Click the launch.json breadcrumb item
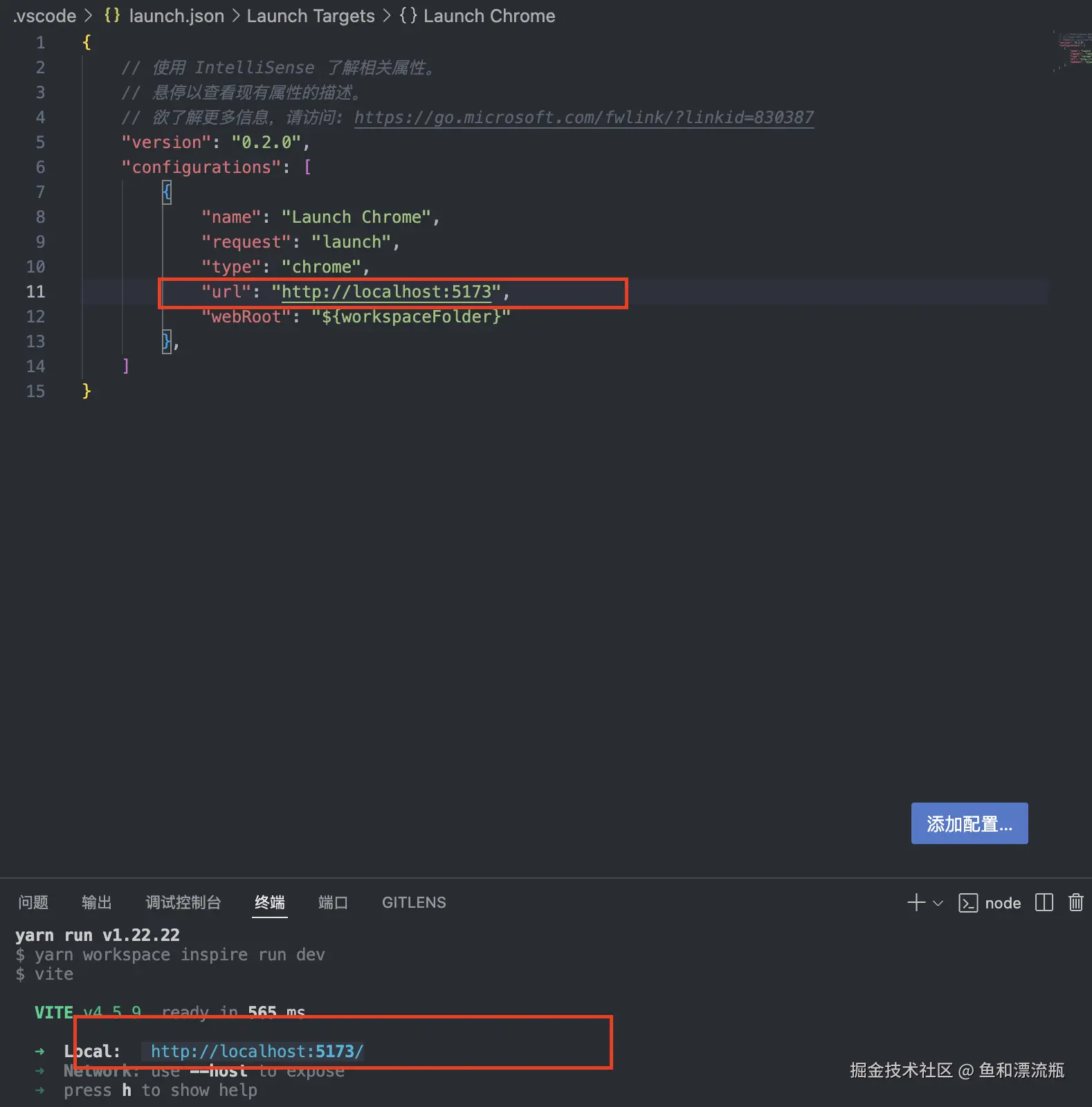 pyautogui.click(x=164, y=16)
